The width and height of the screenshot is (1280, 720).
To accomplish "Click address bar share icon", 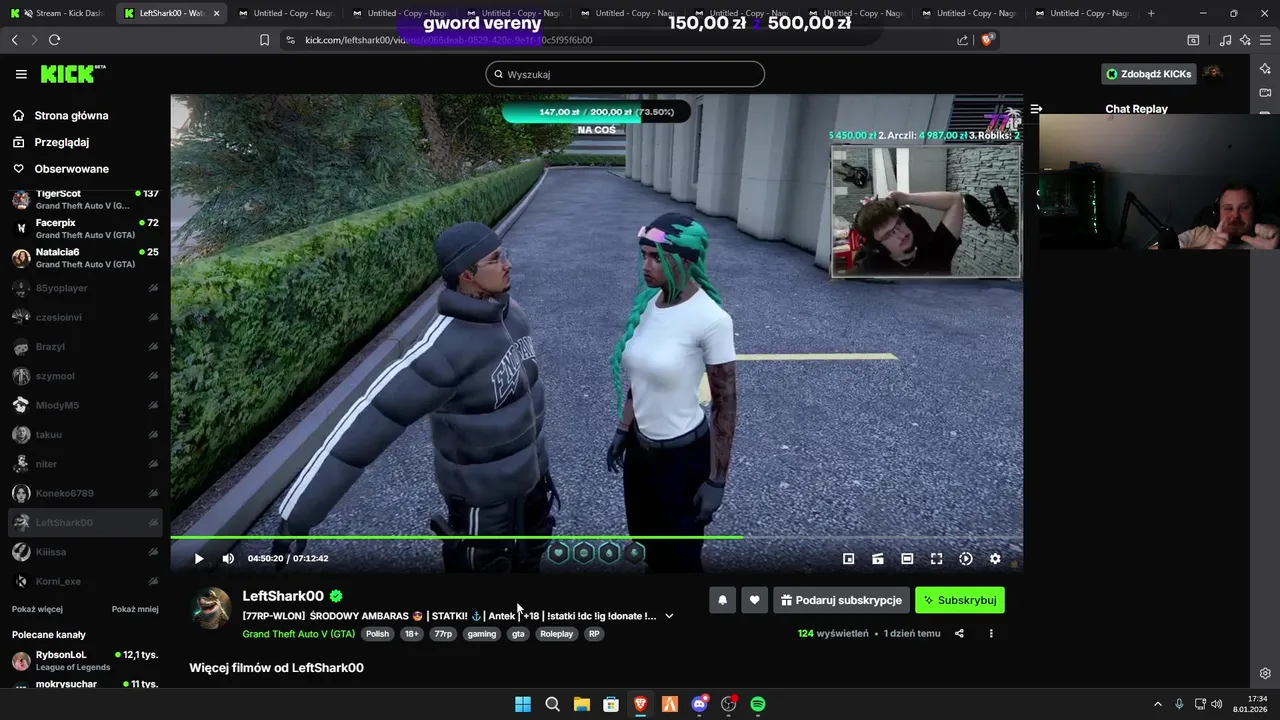I will [962, 40].
